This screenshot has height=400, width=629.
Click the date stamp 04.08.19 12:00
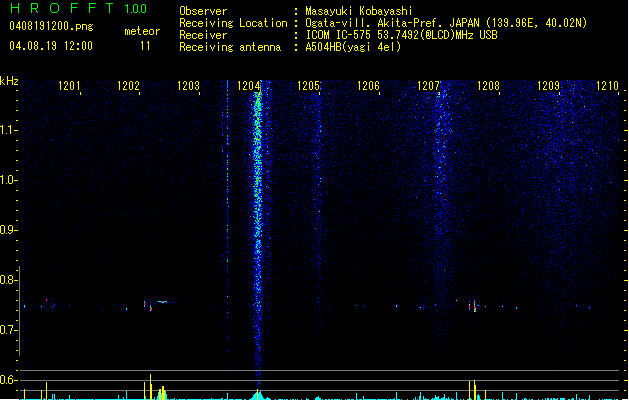tap(51, 46)
